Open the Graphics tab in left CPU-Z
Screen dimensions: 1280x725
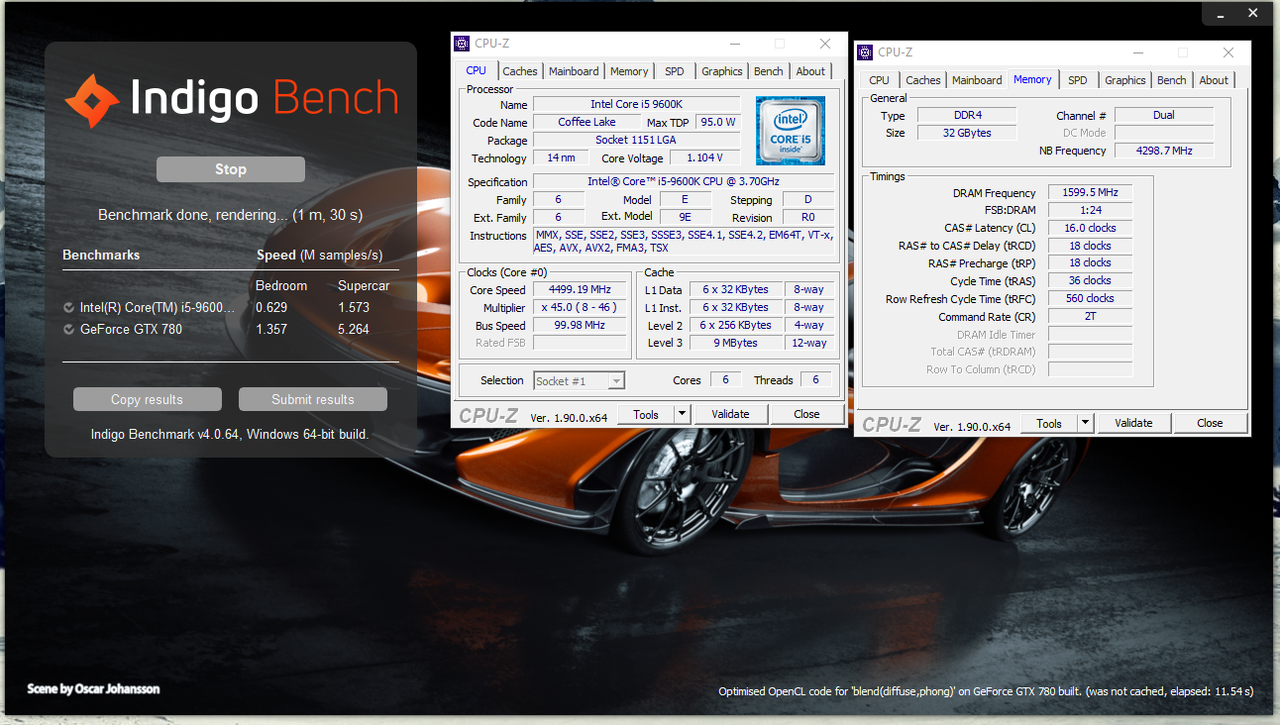click(722, 71)
